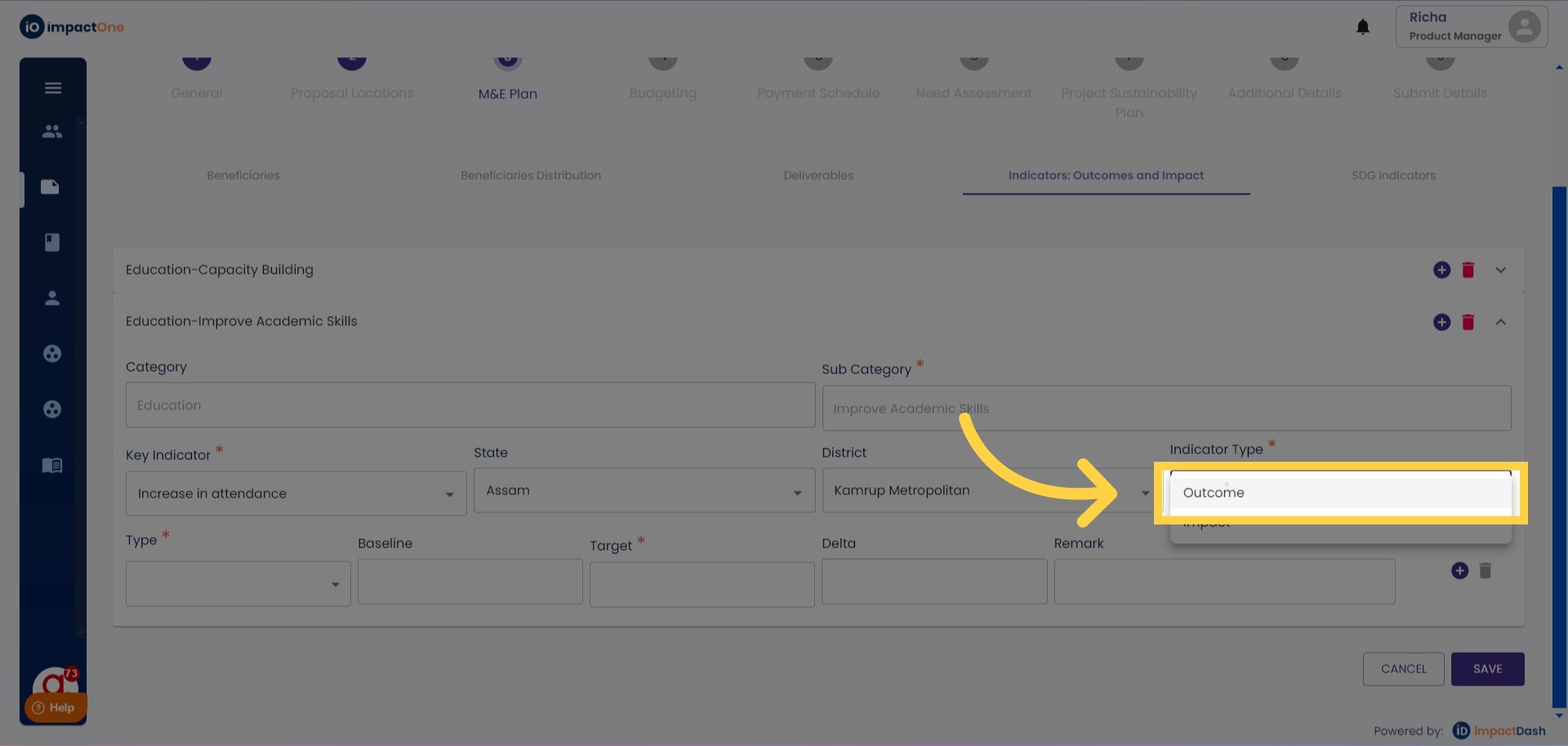This screenshot has width=1568, height=746.
Task: Delete the Education-Improve Academic Skills section
Action: tap(1468, 322)
